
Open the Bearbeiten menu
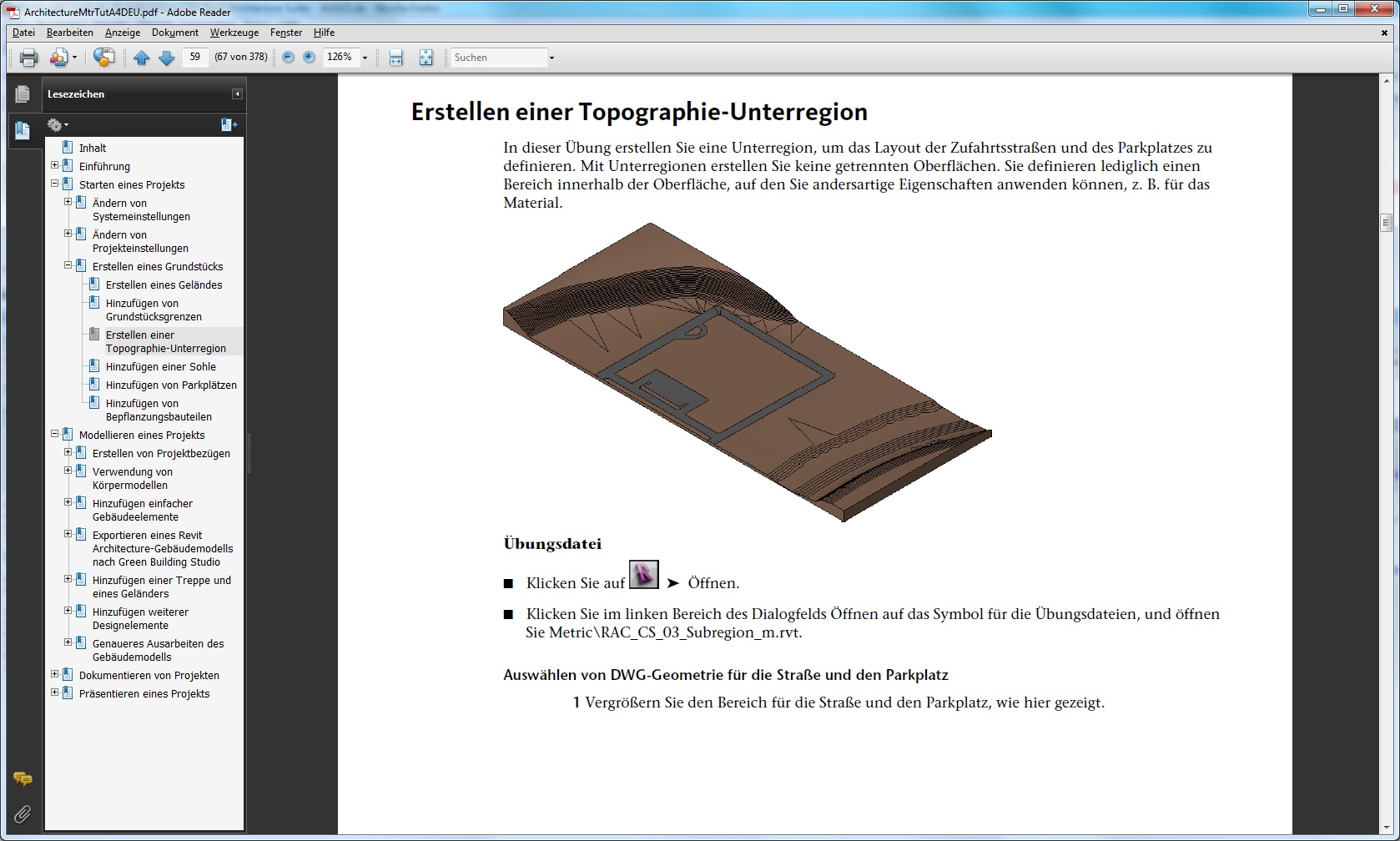(70, 33)
